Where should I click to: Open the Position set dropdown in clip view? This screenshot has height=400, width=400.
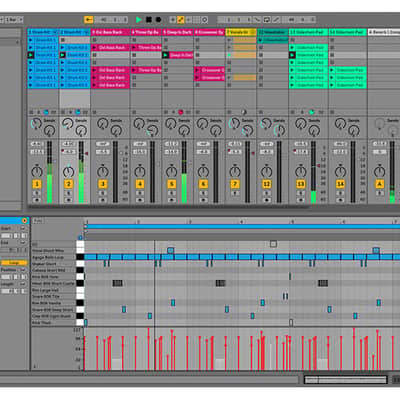point(23,270)
